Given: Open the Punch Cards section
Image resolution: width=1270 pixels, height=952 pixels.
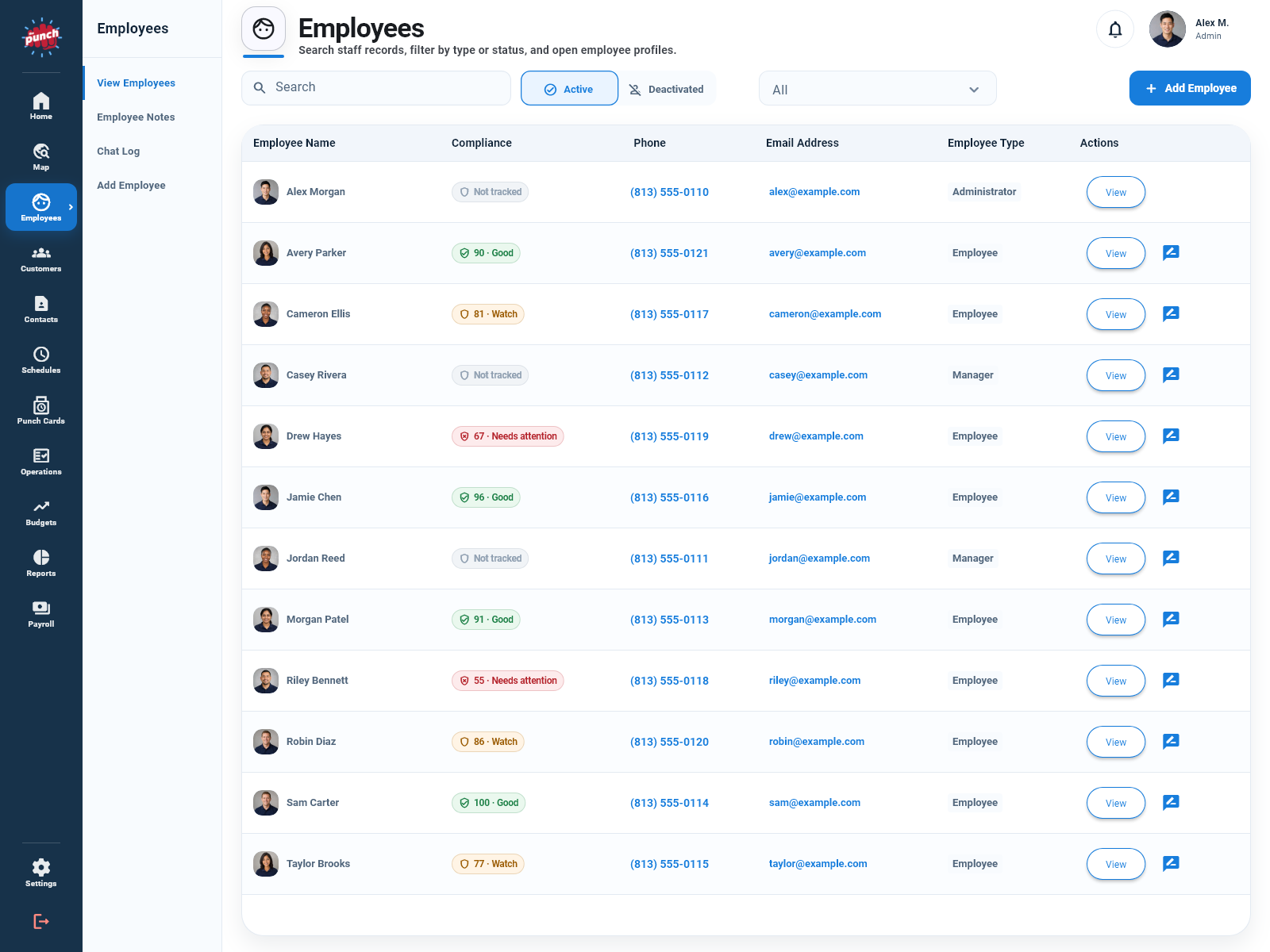Looking at the screenshot, I should [41, 411].
